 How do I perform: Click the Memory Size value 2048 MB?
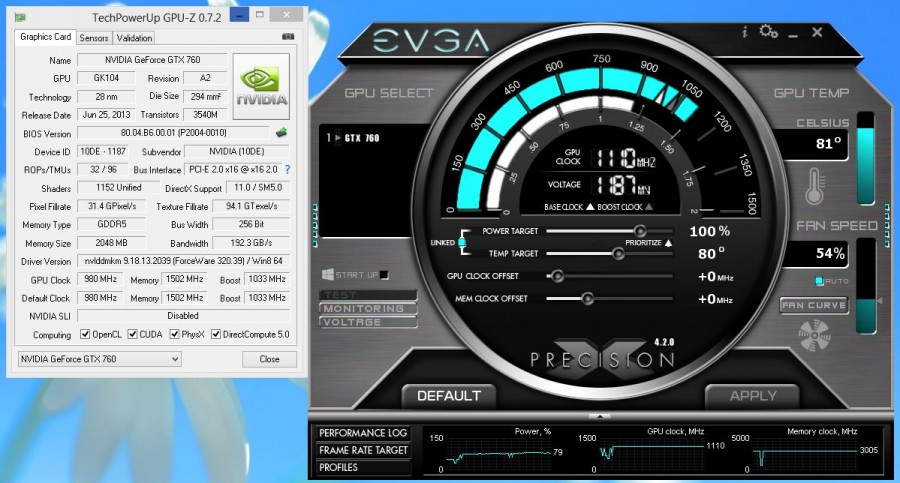coord(111,243)
